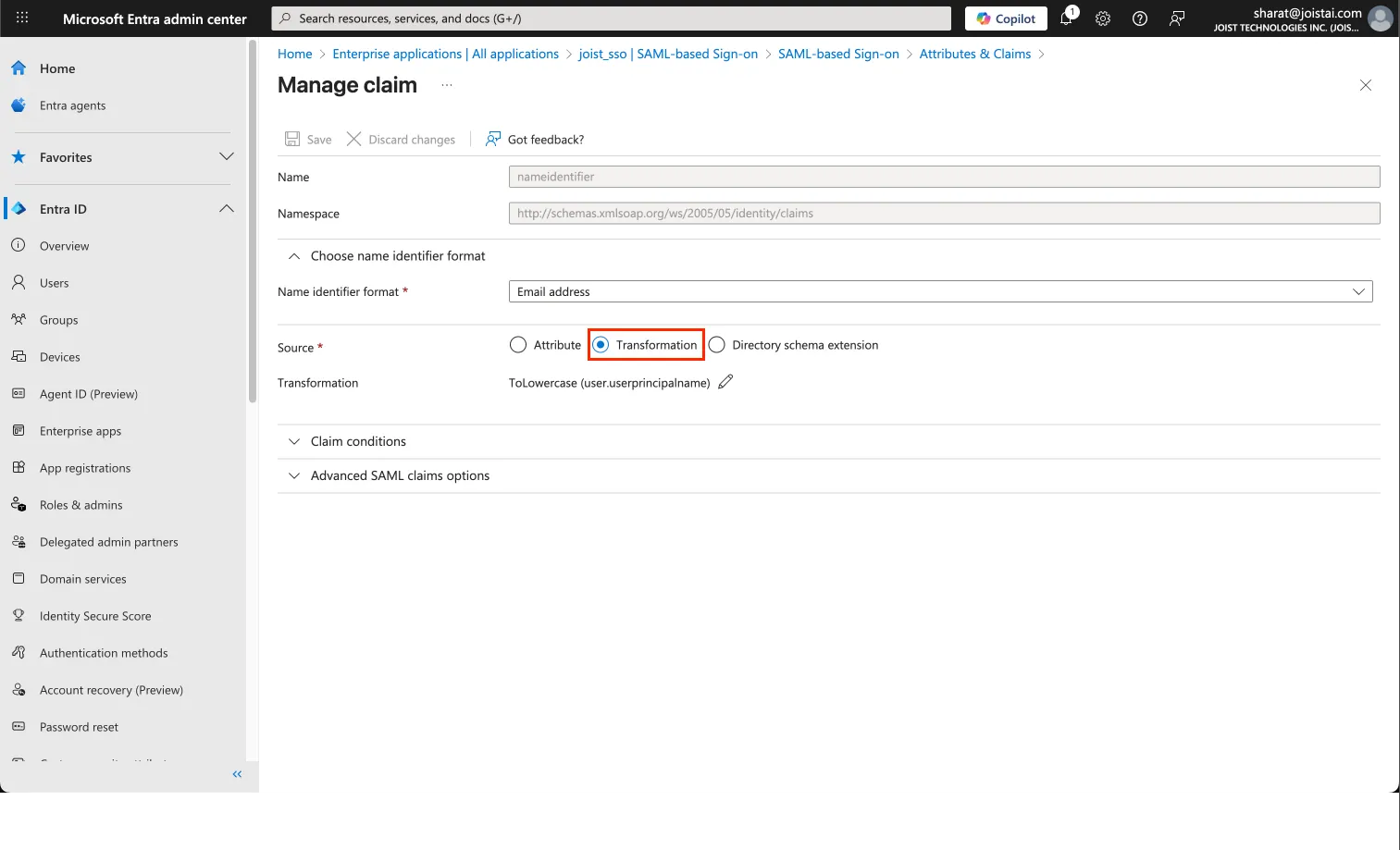This screenshot has height=850, width=1400.
Task: Go to Home breadcrumb link
Action: (x=295, y=54)
